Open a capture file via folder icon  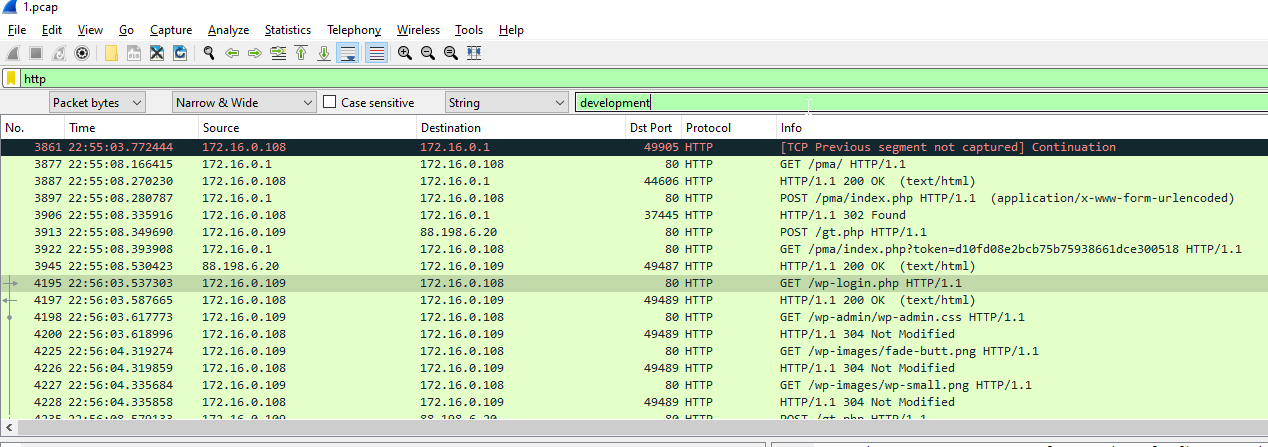(111, 53)
